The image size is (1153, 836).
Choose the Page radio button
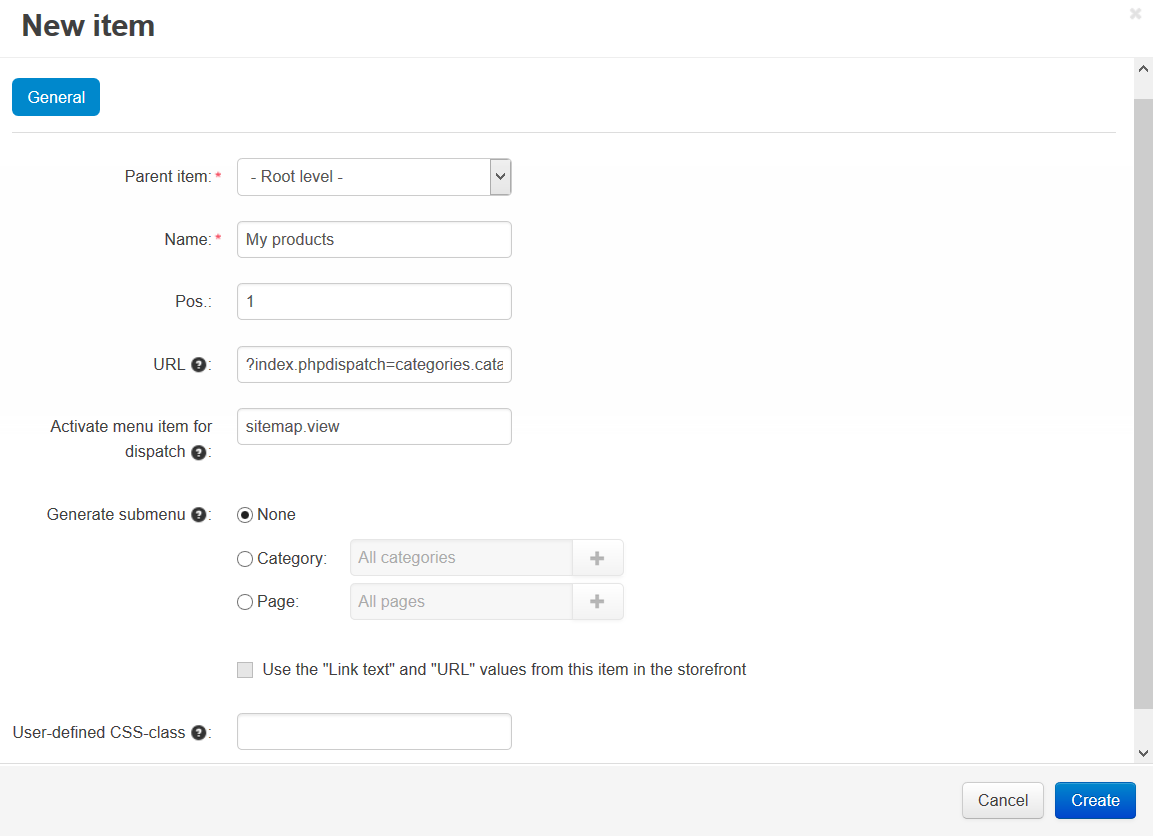tap(245, 602)
